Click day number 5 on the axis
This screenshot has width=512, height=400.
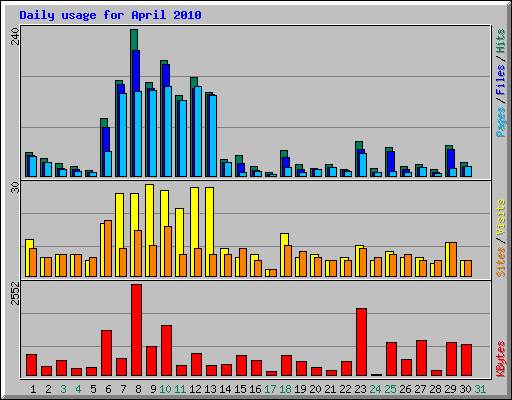click(x=93, y=389)
